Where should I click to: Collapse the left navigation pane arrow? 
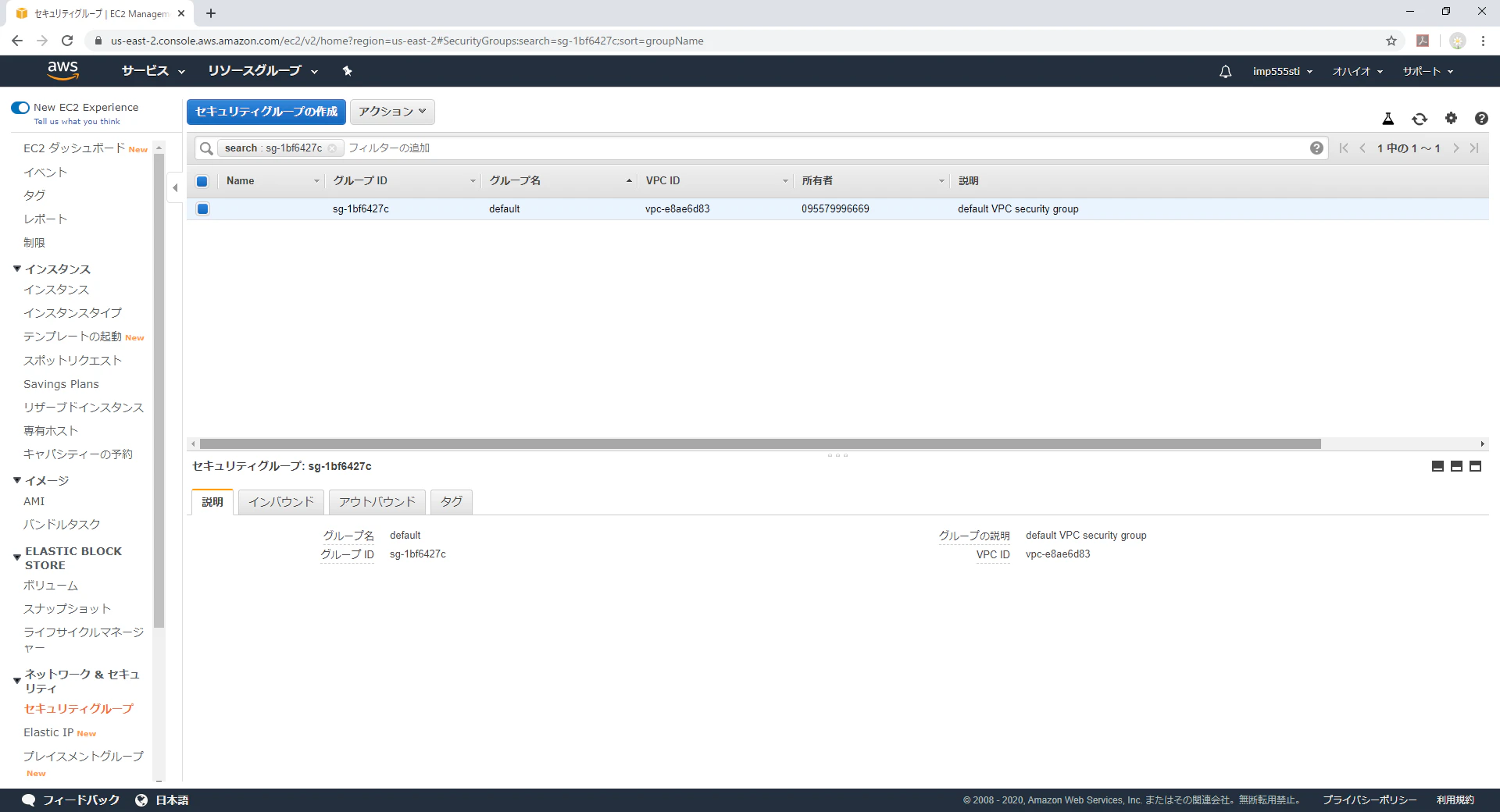click(x=175, y=187)
